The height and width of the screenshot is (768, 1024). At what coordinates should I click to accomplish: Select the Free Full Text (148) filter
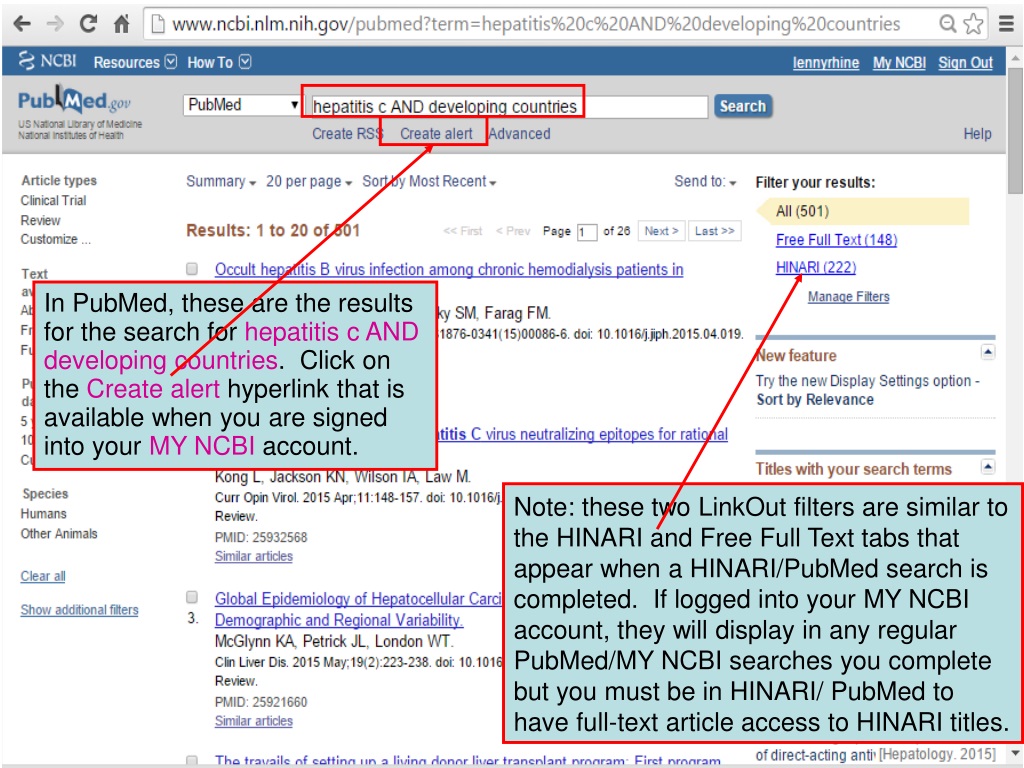click(x=837, y=240)
